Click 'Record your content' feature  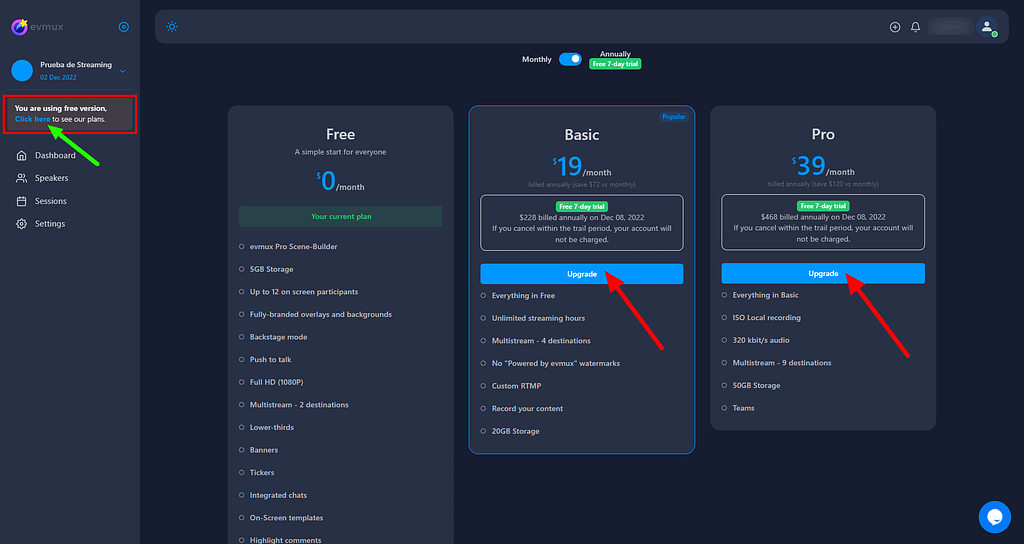[x=527, y=409]
